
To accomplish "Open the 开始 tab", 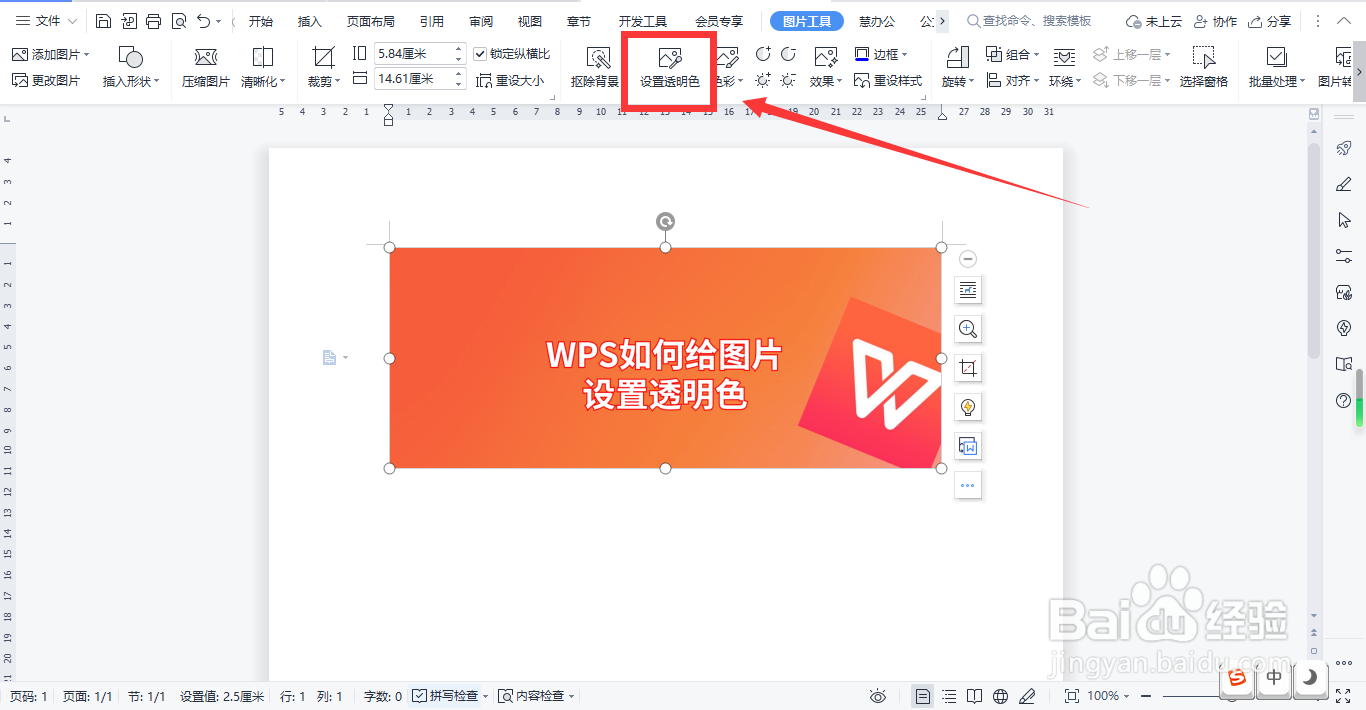I will pyautogui.click(x=261, y=21).
